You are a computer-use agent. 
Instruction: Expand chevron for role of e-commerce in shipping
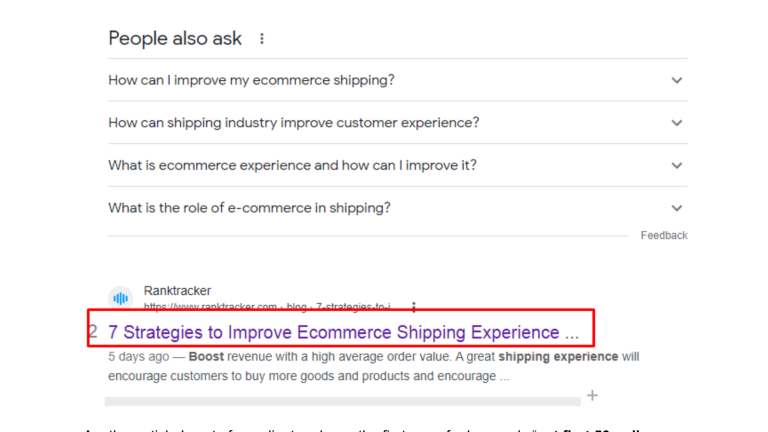point(676,208)
